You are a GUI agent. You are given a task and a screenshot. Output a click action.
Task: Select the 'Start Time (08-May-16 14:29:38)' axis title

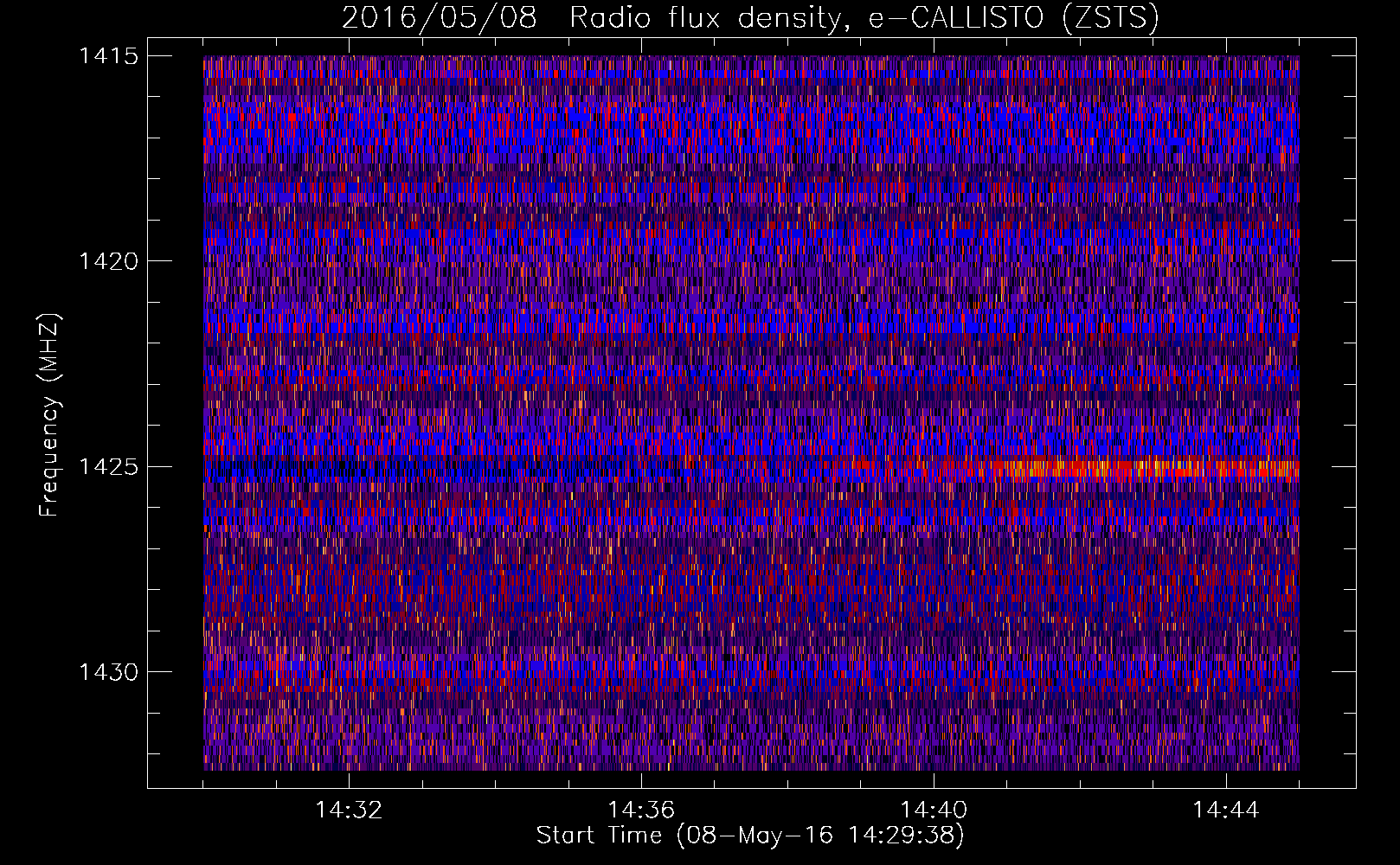[750, 836]
